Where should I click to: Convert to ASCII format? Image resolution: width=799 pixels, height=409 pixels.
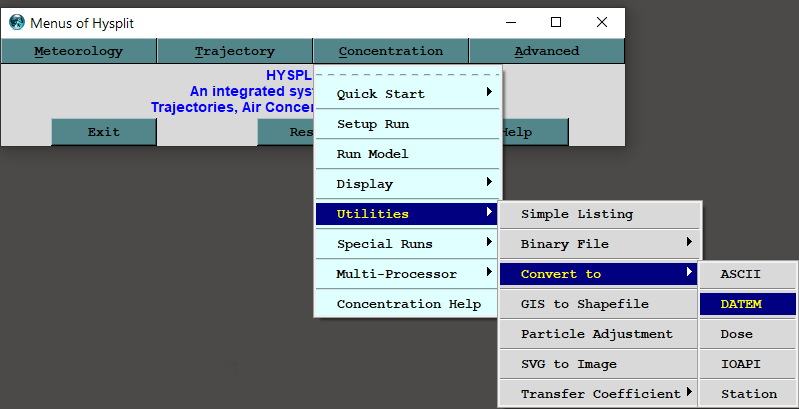(748, 274)
